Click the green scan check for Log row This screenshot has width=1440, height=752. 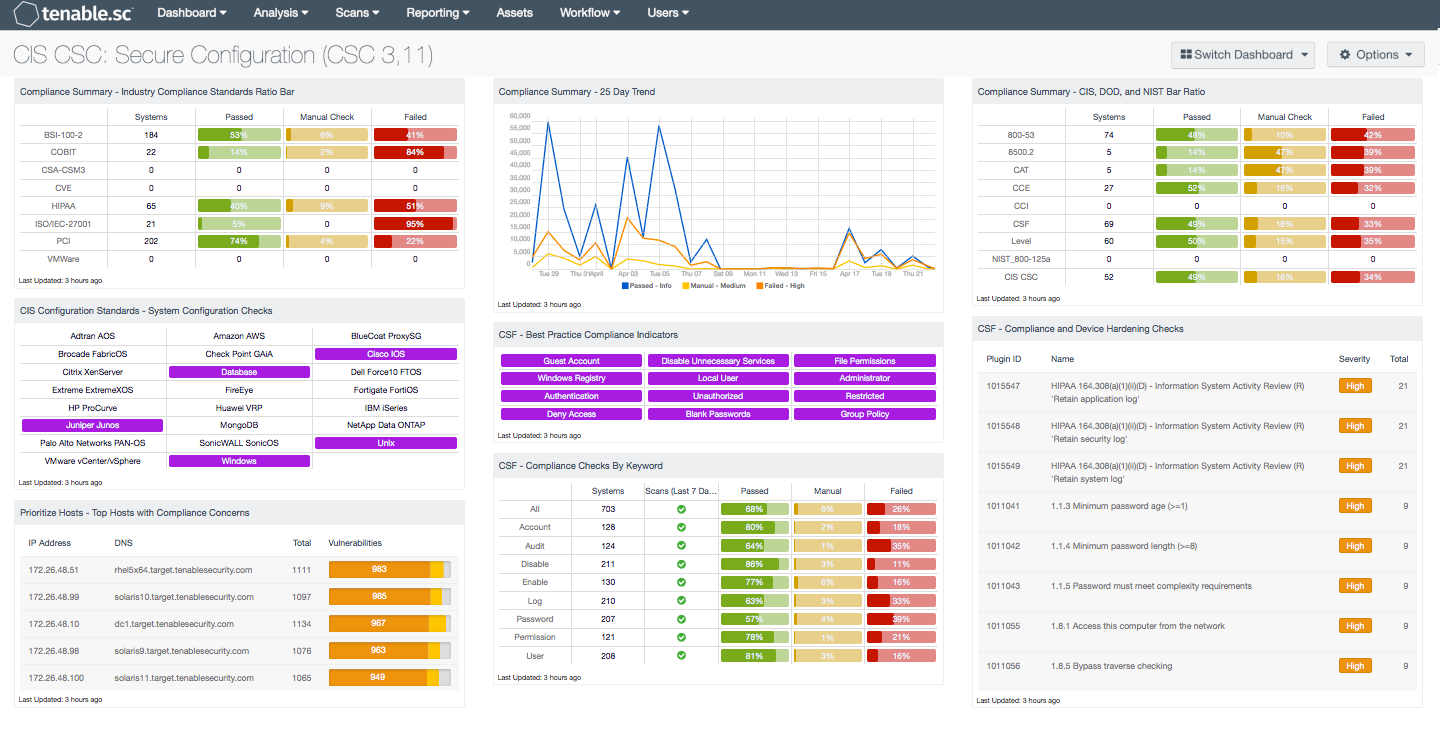click(x=681, y=601)
